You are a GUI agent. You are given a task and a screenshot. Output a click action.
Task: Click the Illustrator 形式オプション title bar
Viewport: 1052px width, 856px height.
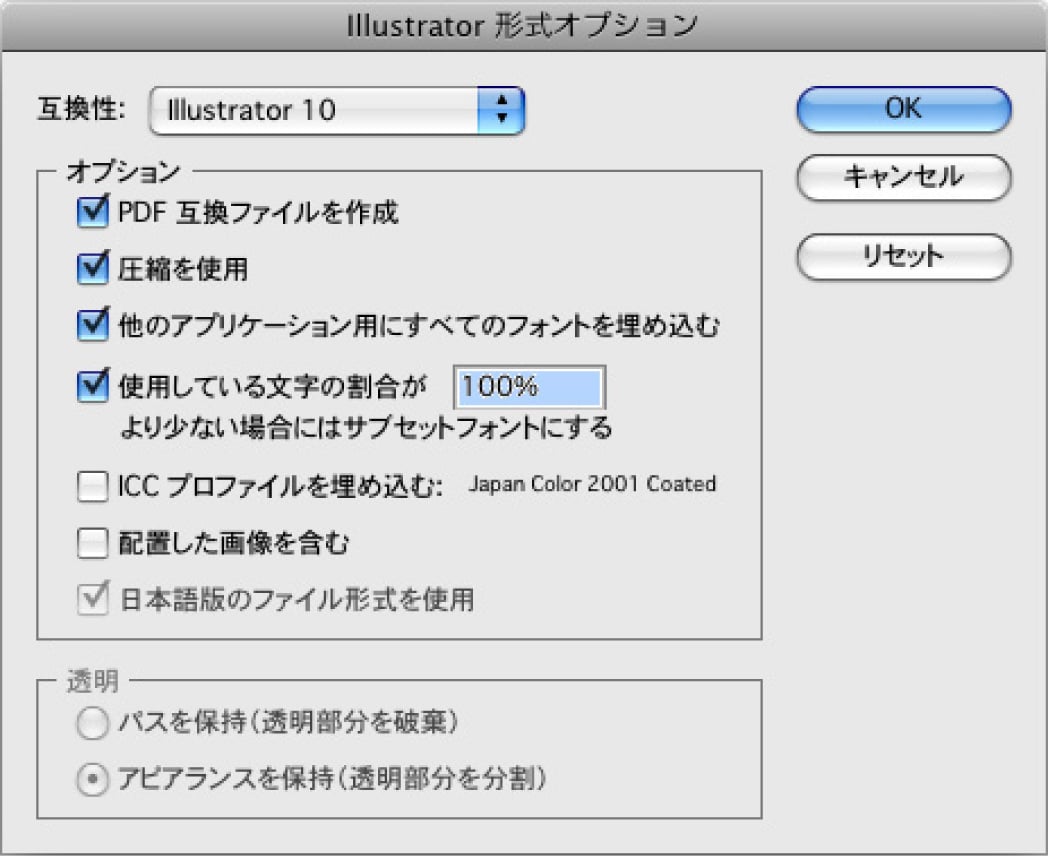524,26
